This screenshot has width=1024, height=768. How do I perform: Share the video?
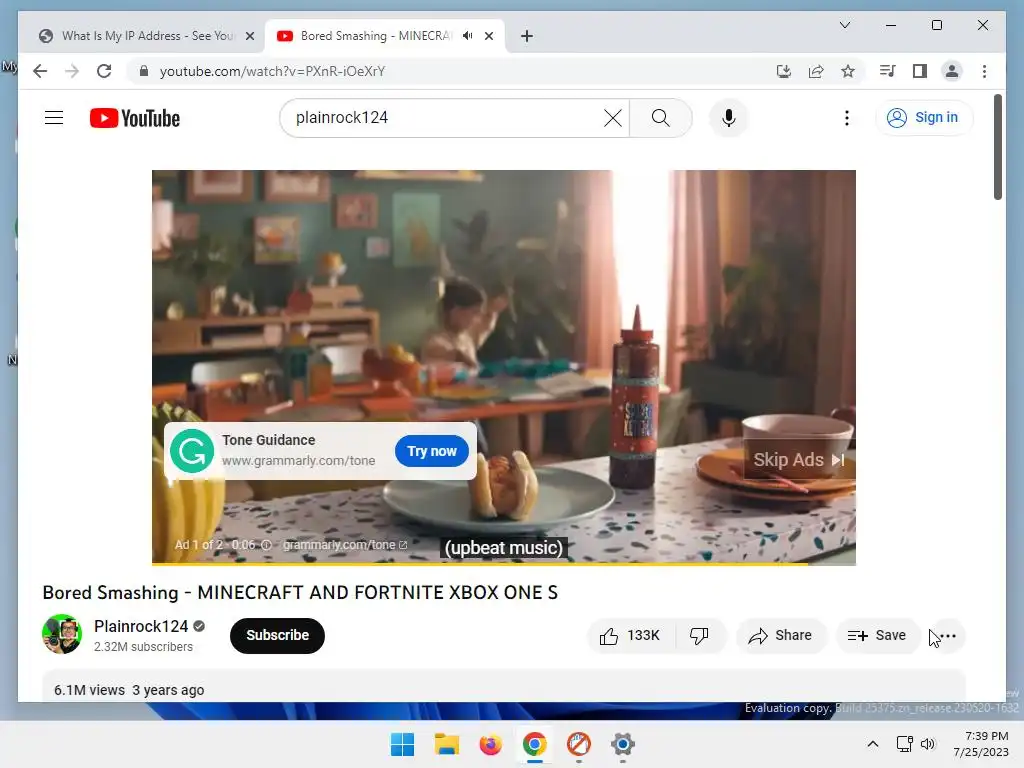(781, 635)
